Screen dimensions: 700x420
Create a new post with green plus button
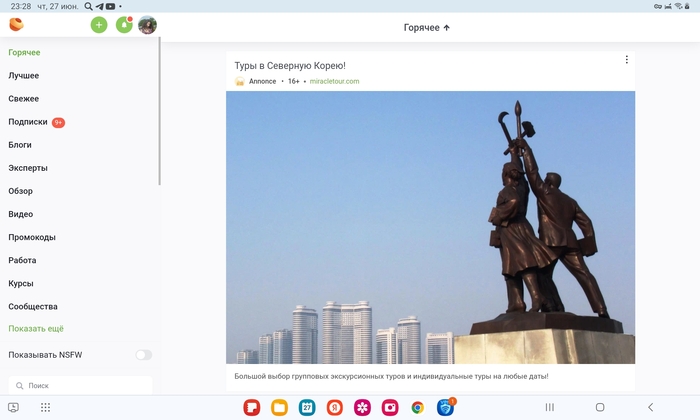click(x=99, y=25)
